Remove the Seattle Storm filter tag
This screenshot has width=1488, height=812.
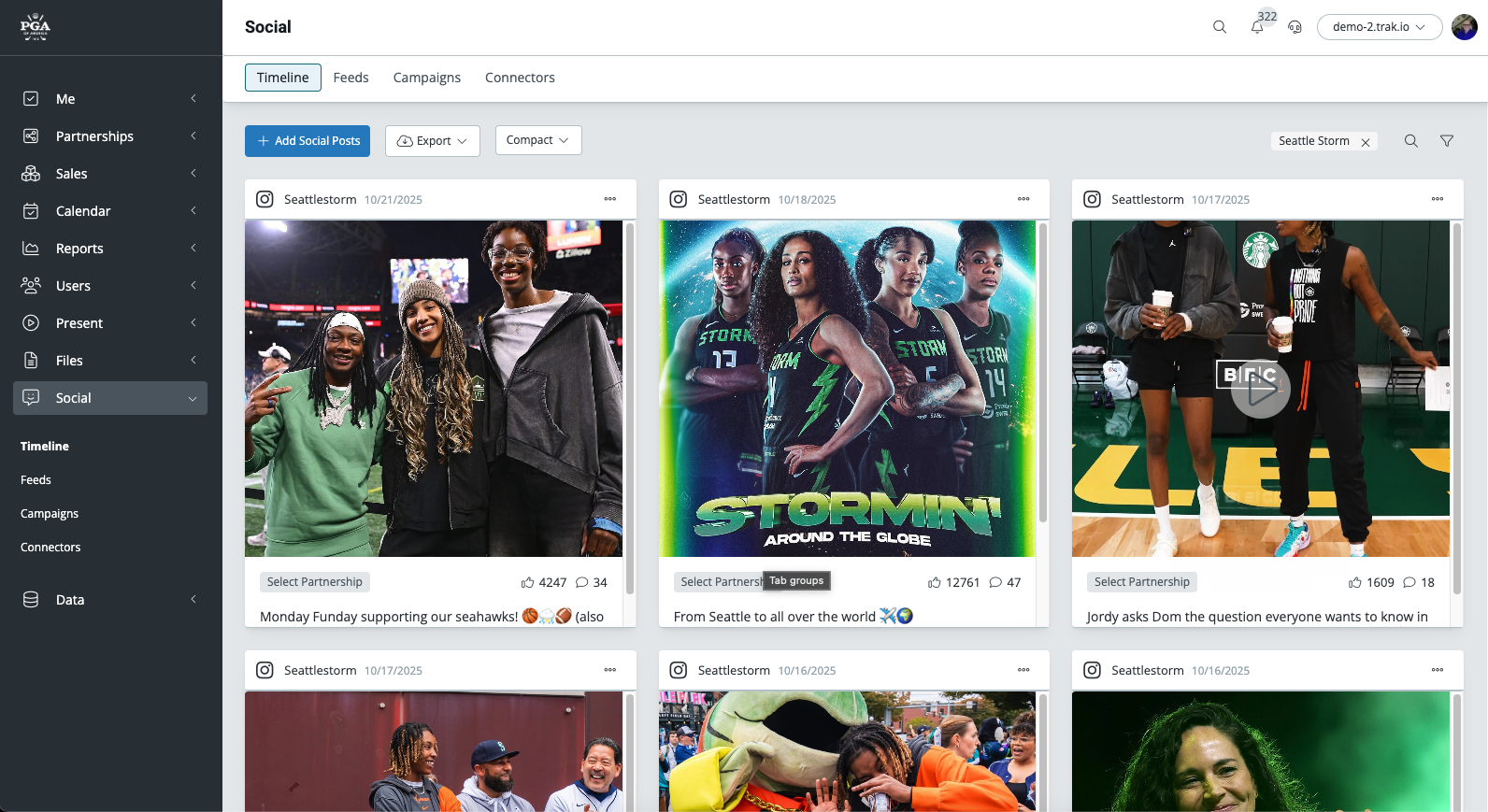coord(1366,142)
